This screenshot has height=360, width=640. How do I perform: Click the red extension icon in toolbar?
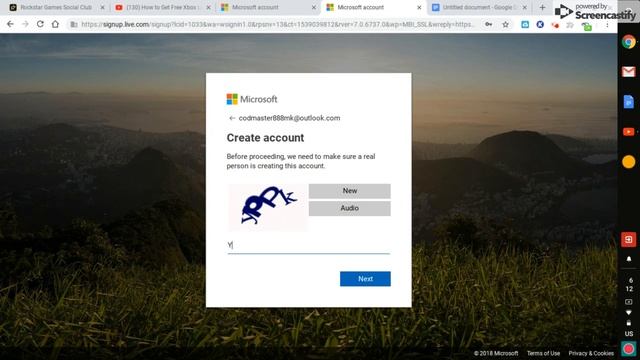click(555, 25)
